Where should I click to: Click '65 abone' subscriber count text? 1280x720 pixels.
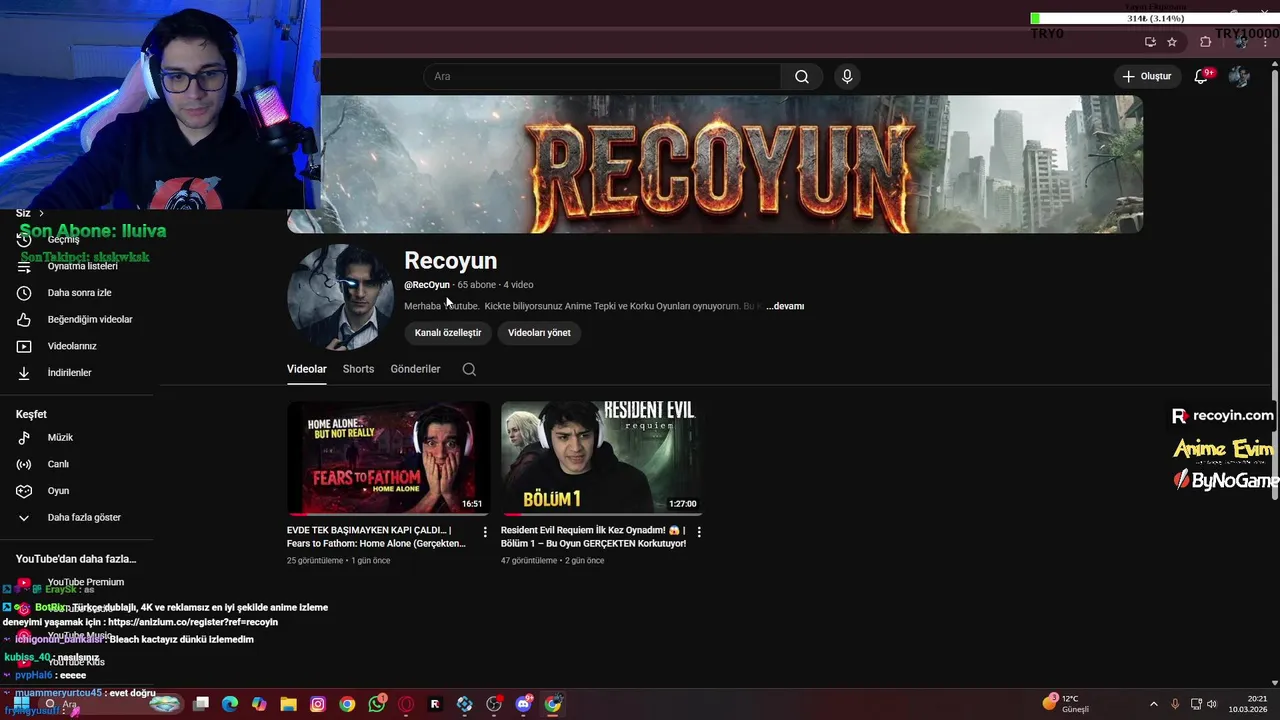[x=477, y=285]
